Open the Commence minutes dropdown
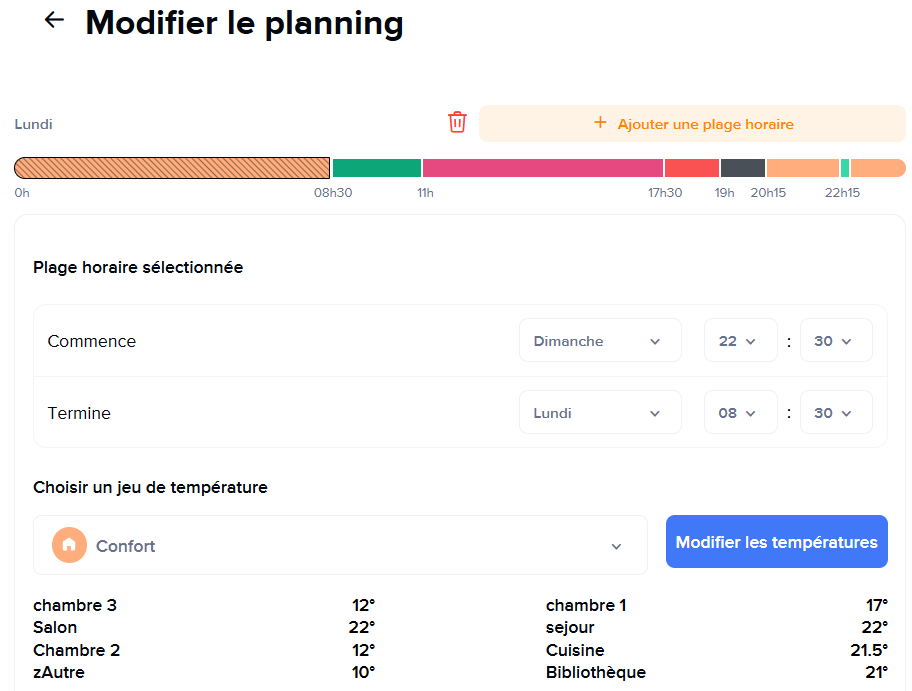The width and height of the screenshot is (912, 691). (835, 341)
